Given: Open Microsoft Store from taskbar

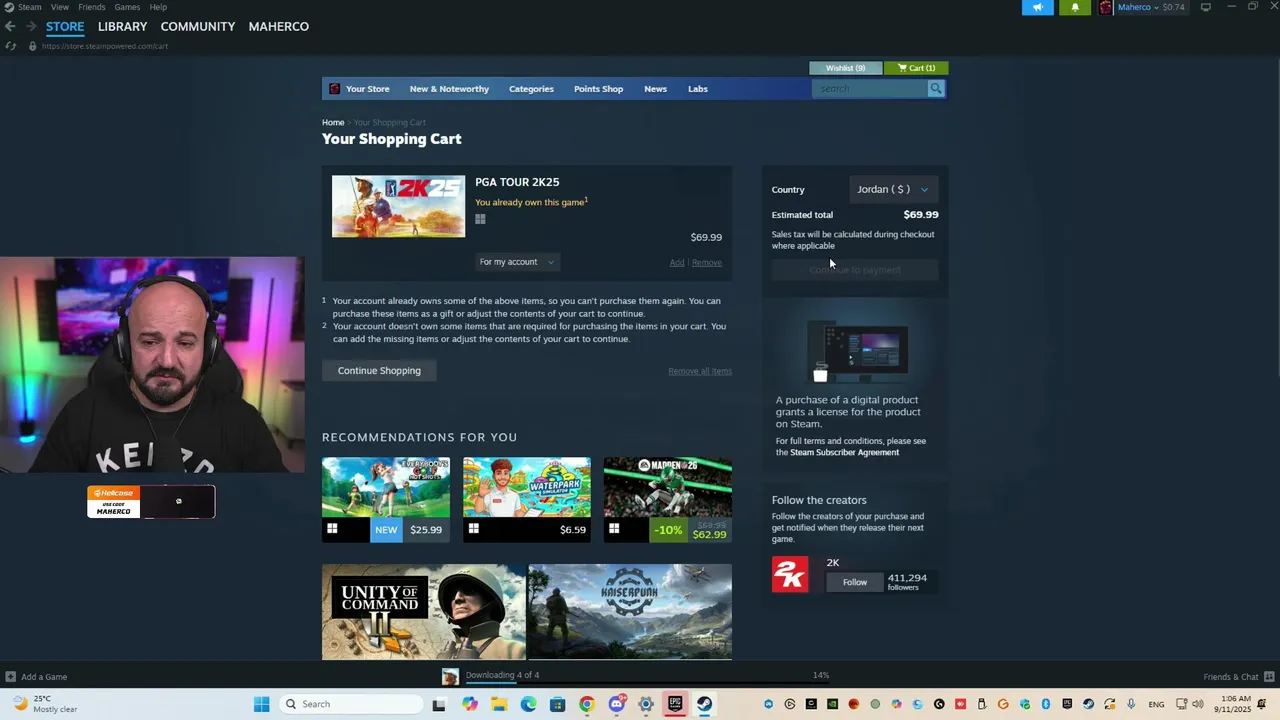Looking at the screenshot, I should click(557, 704).
